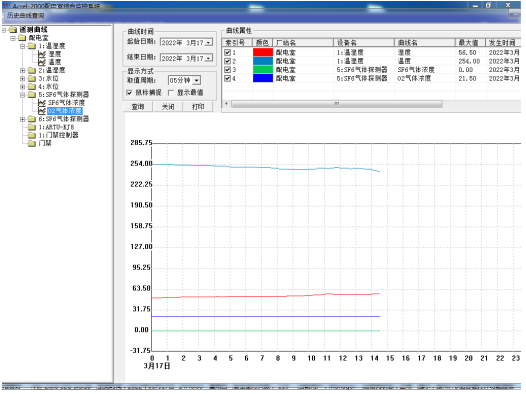526x394 pixels.
Task: Expand the 4:水位 tree node
Action: [22, 87]
